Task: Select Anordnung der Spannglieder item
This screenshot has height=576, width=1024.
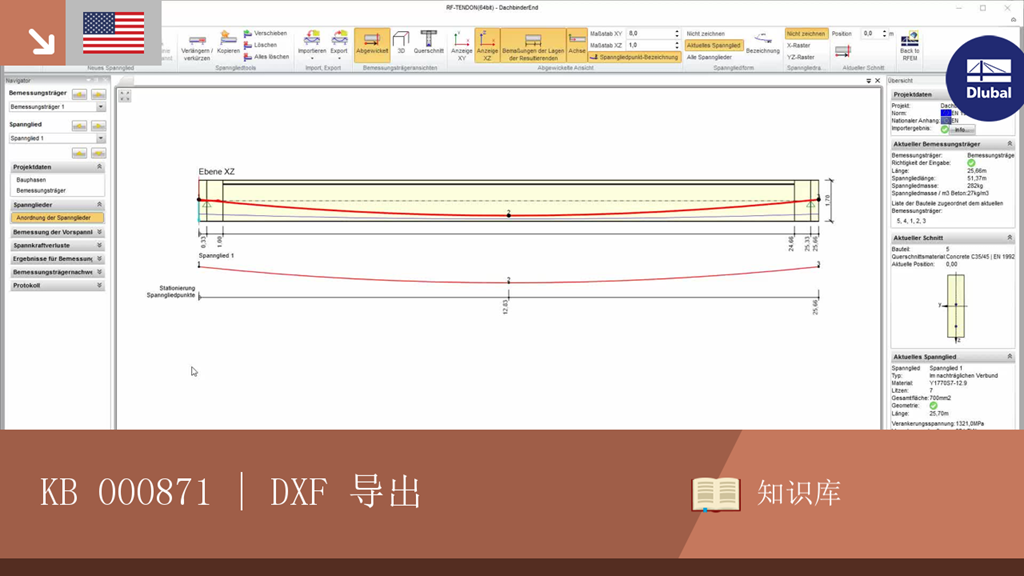Action: pyautogui.click(x=57, y=217)
